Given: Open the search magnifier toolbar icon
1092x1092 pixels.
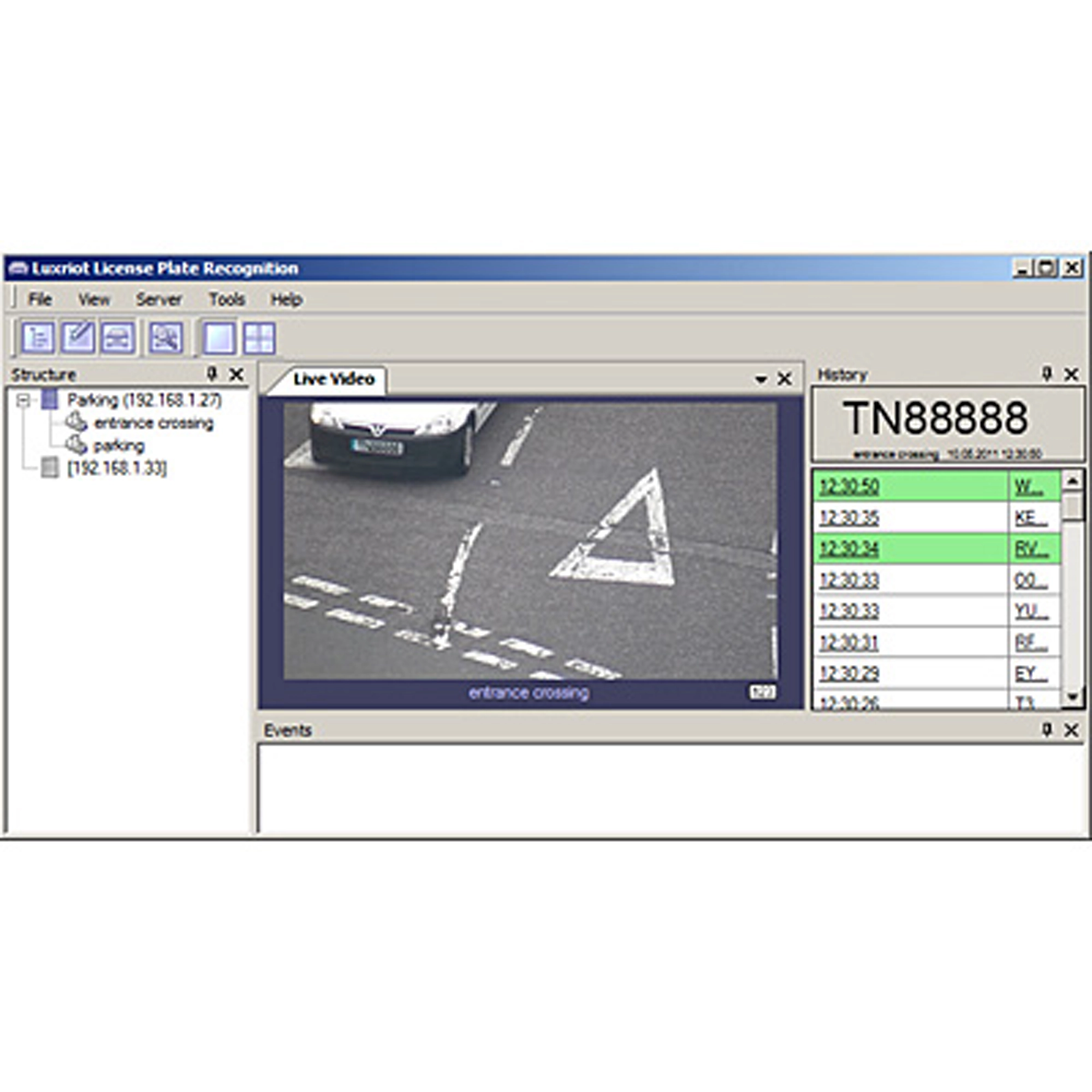Looking at the screenshot, I should pos(165,337).
